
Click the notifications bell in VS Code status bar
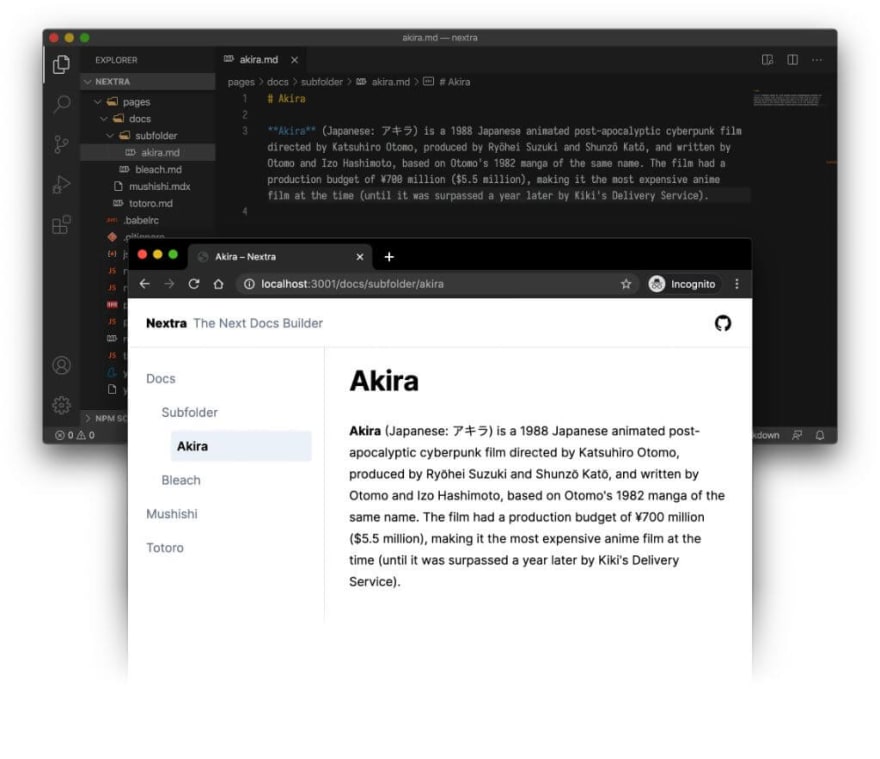(x=820, y=435)
